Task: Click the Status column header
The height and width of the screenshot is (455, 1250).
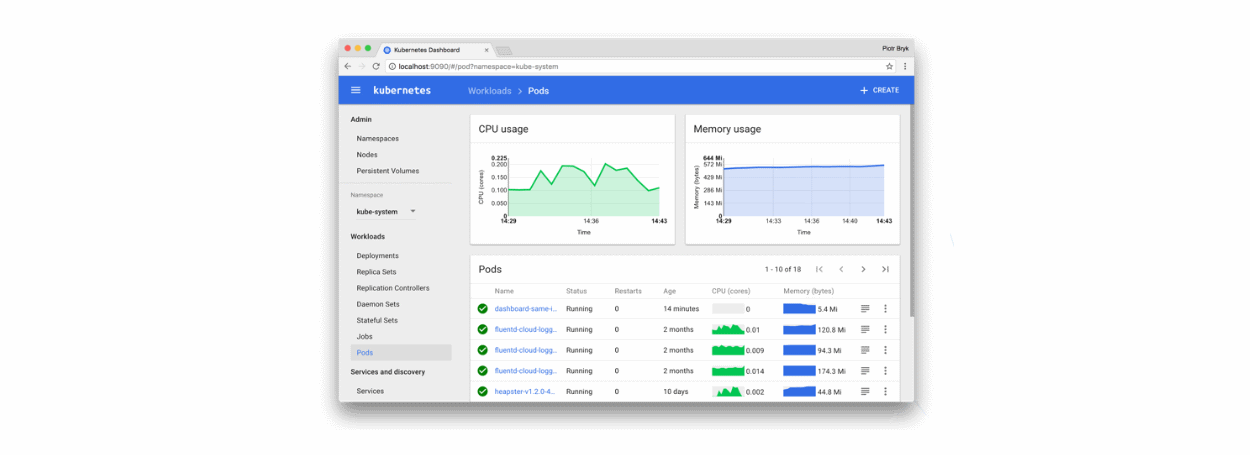Action: 577,291
